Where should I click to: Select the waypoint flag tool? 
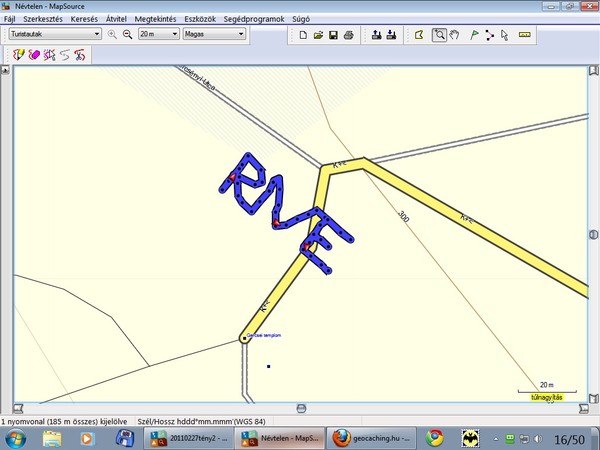point(474,35)
